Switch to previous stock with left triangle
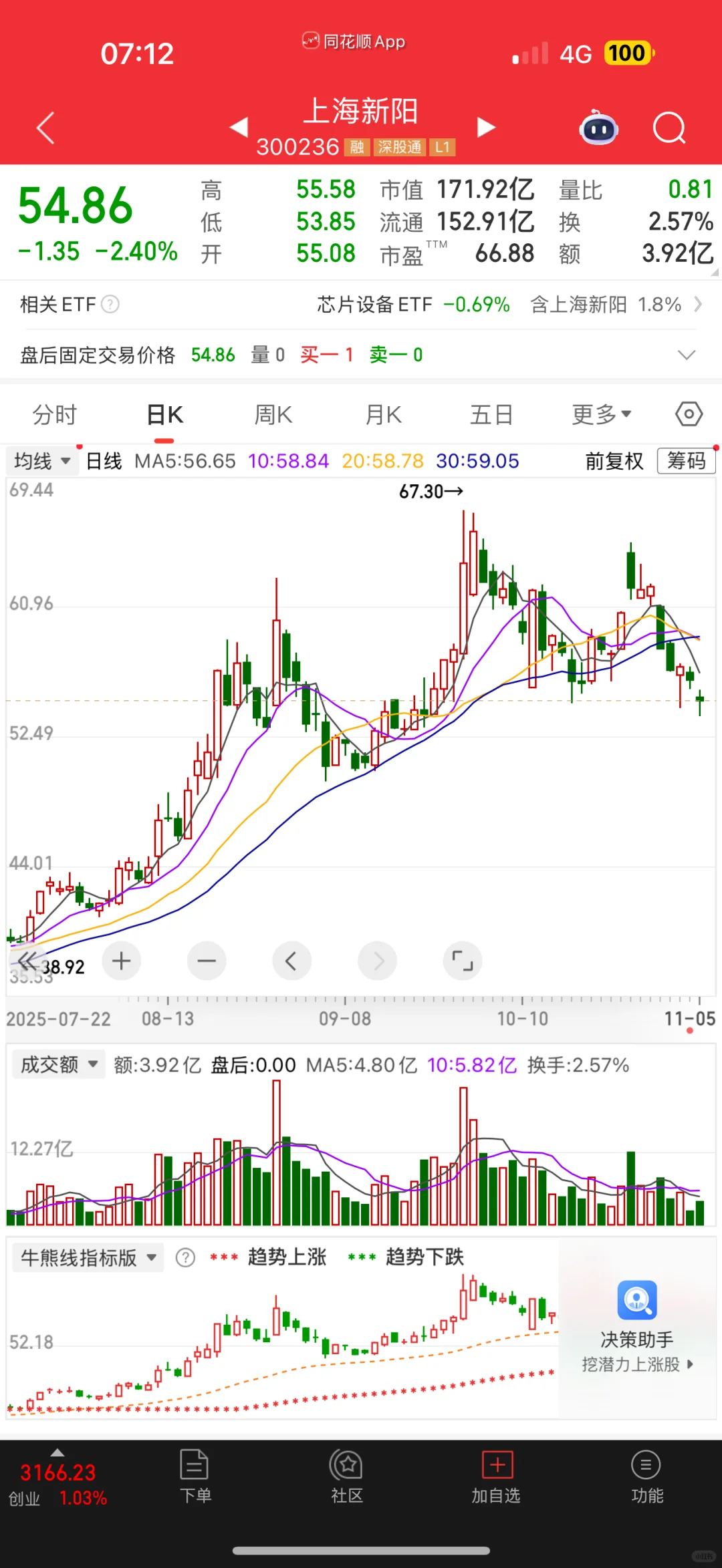Viewport: 722px width, 1568px height. pos(239,127)
